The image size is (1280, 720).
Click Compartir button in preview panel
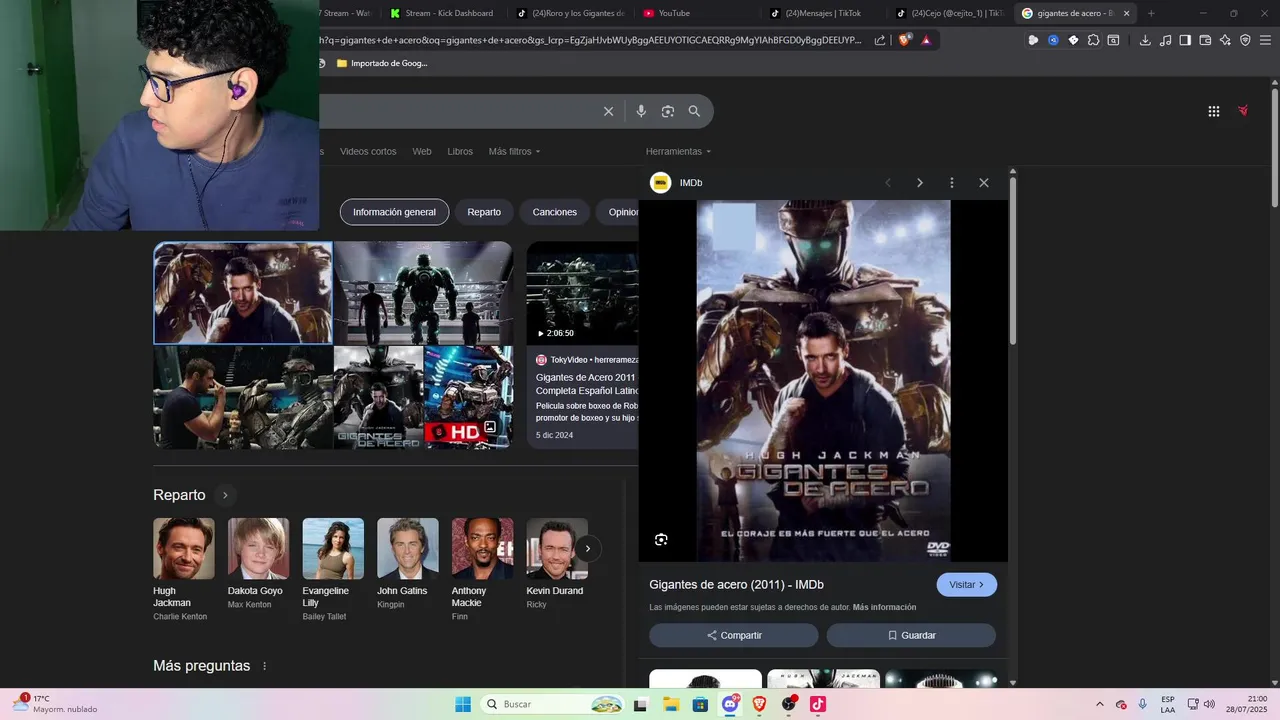[x=734, y=635]
